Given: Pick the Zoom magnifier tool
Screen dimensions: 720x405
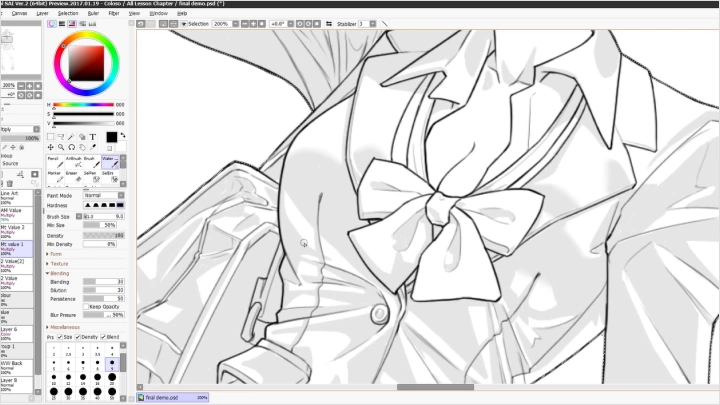Looking at the screenshot, I should tap(61, 147).
